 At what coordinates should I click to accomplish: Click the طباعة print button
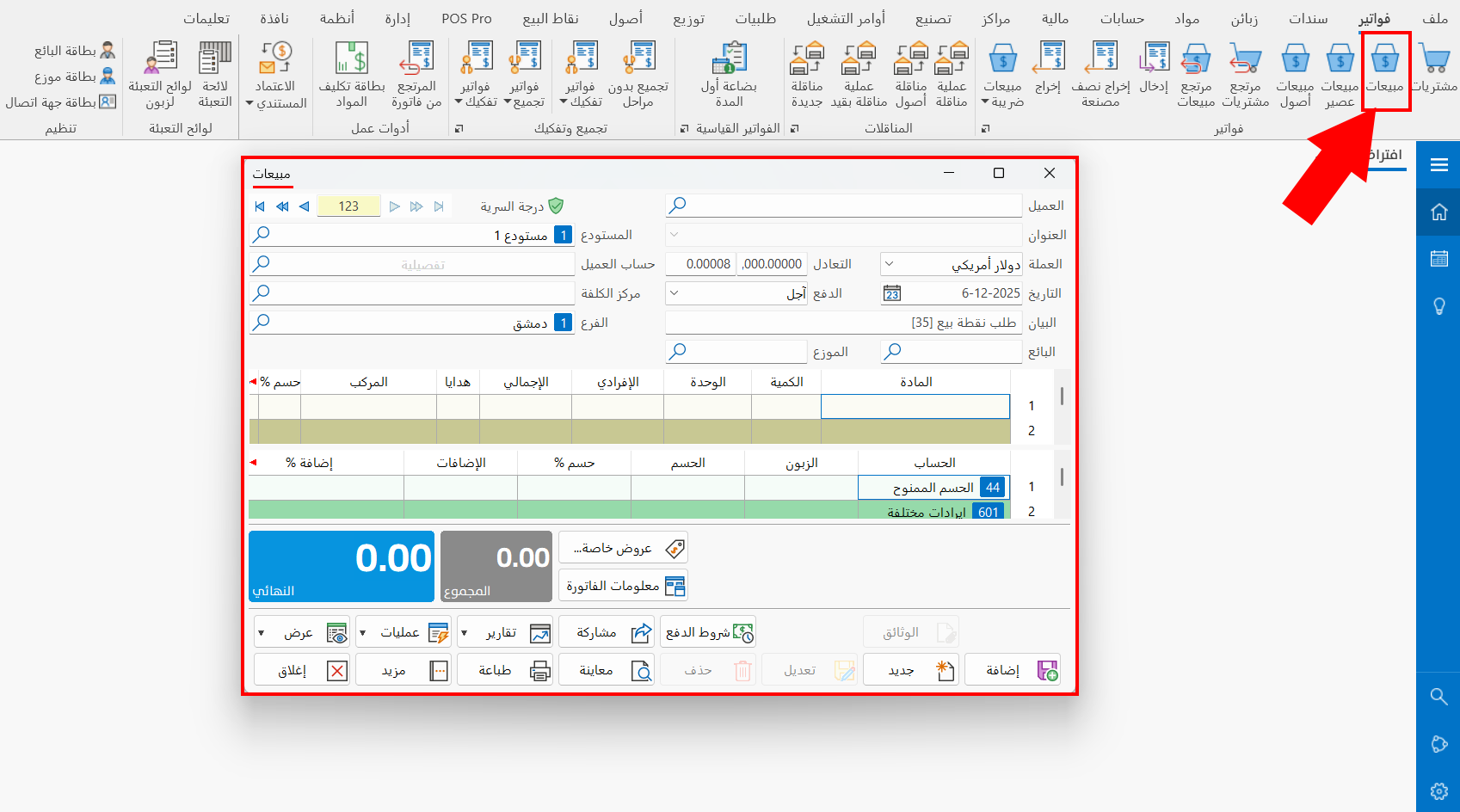(505, 670)
